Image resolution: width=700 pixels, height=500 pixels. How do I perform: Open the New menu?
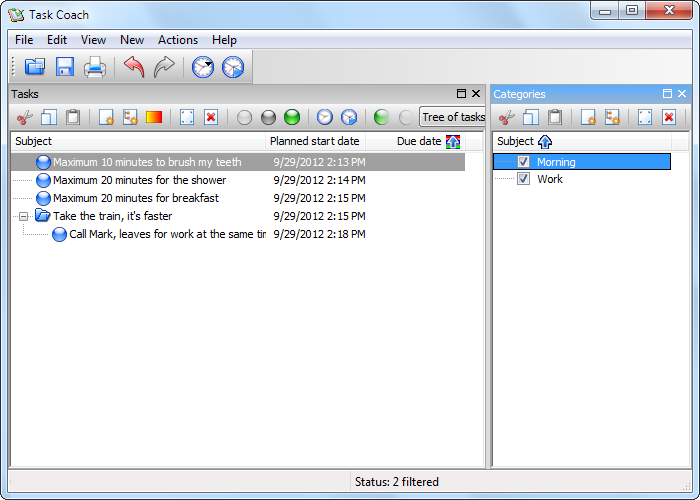[x=132, y=40]
